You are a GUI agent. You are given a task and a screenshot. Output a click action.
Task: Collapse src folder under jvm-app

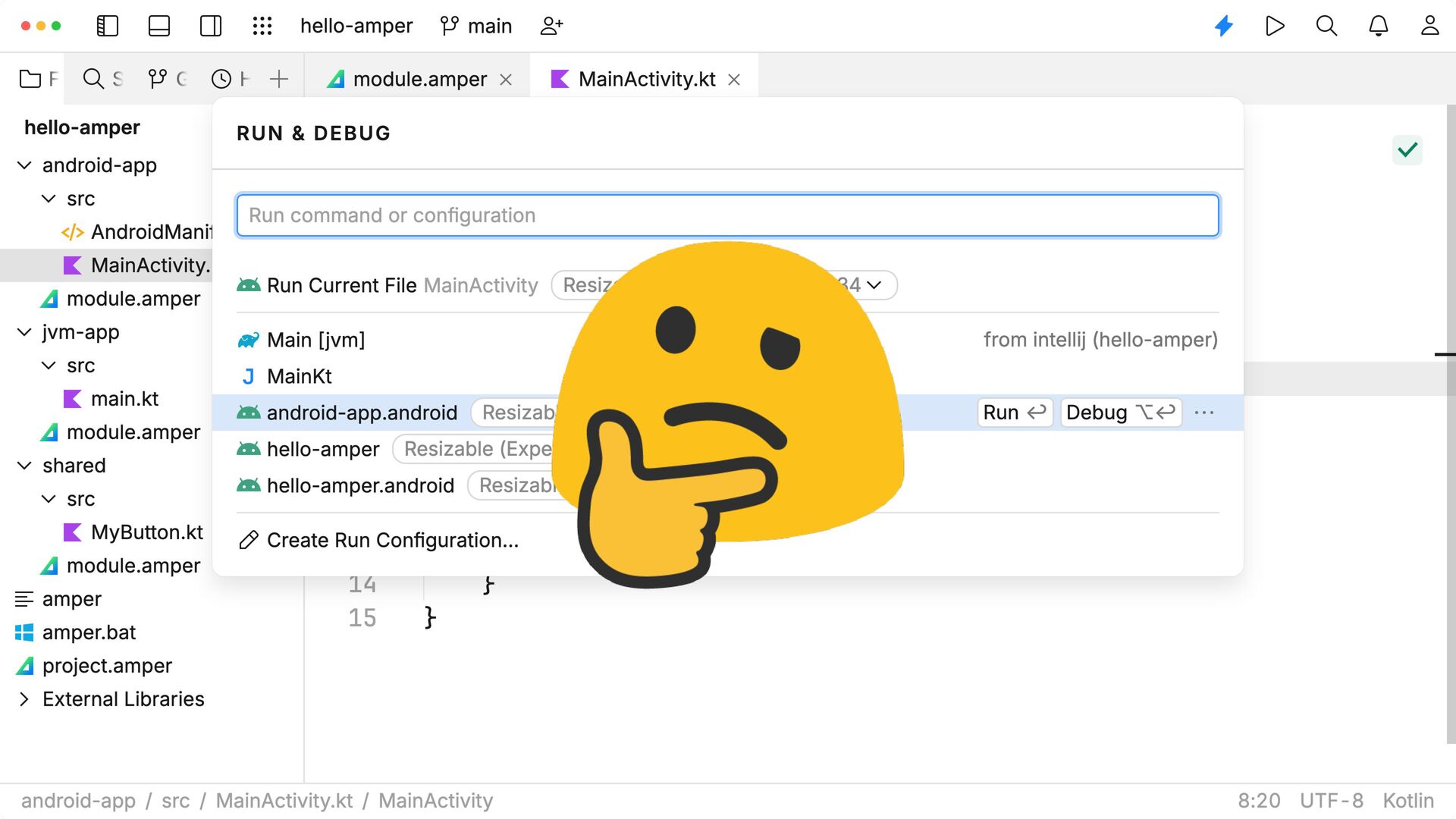49,366
